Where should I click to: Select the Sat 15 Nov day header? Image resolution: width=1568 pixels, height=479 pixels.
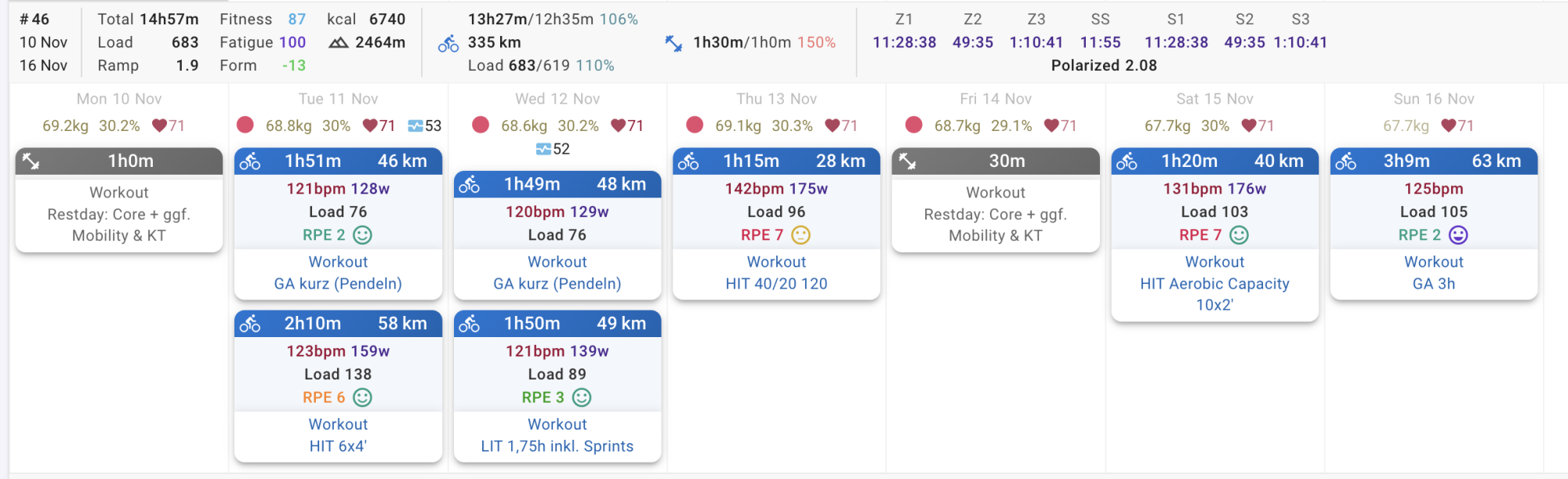tap(1214, 99)
